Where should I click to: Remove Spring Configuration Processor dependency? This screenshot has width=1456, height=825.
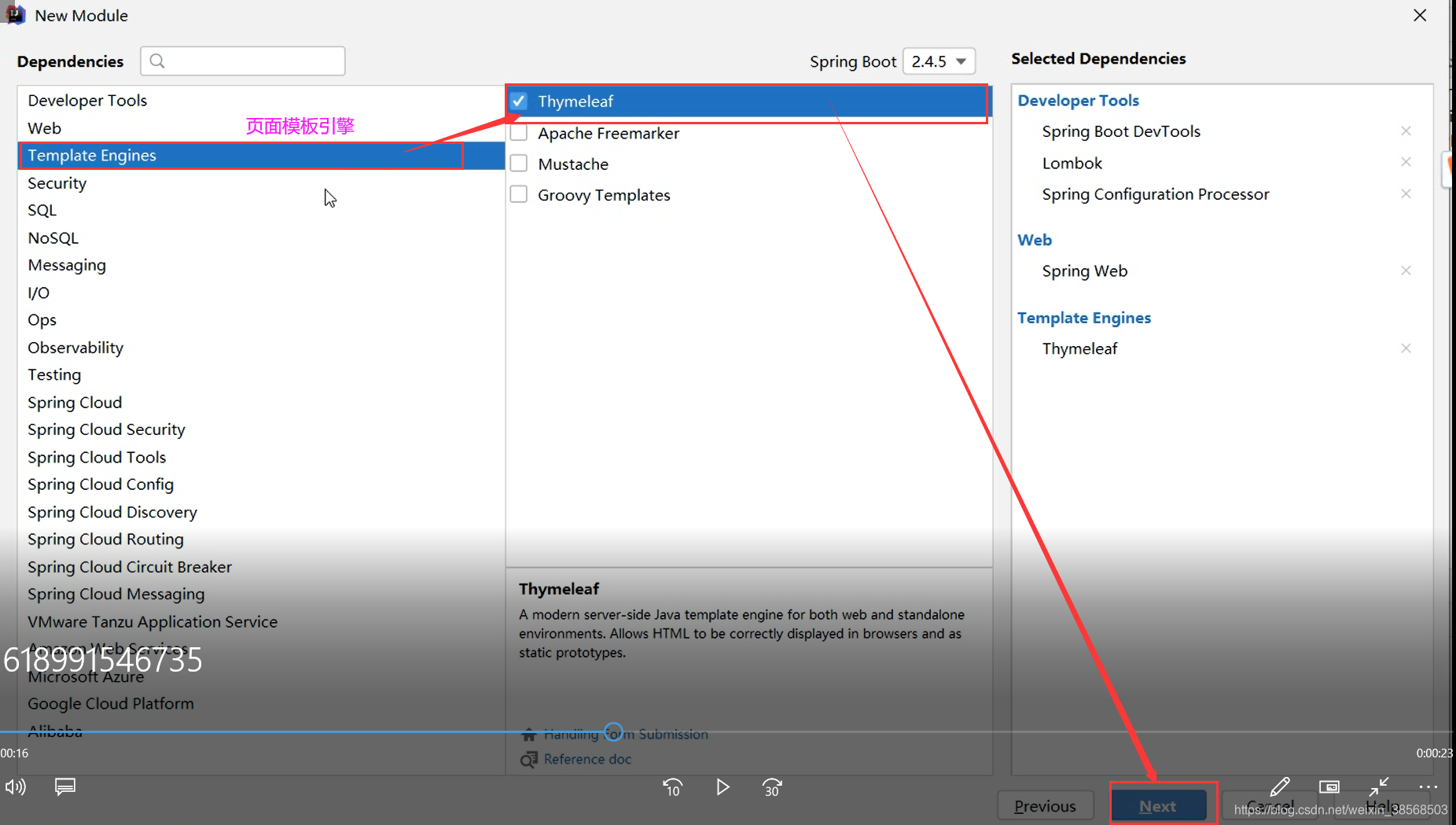(1406, 193)
